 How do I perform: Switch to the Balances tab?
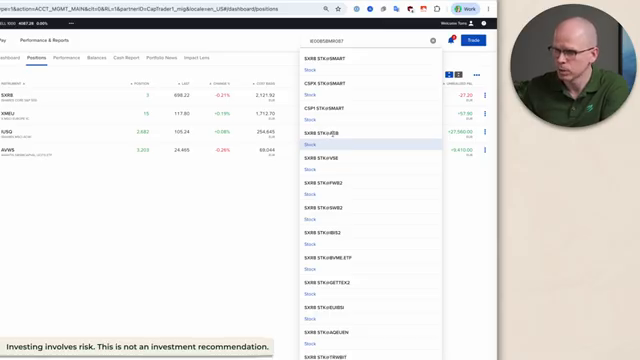point(97,58)
